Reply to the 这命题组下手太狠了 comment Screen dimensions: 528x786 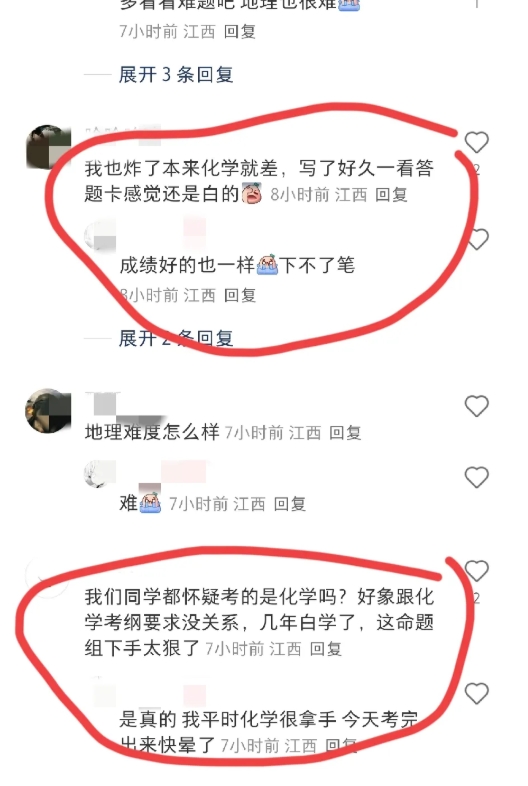click(326, 649)
